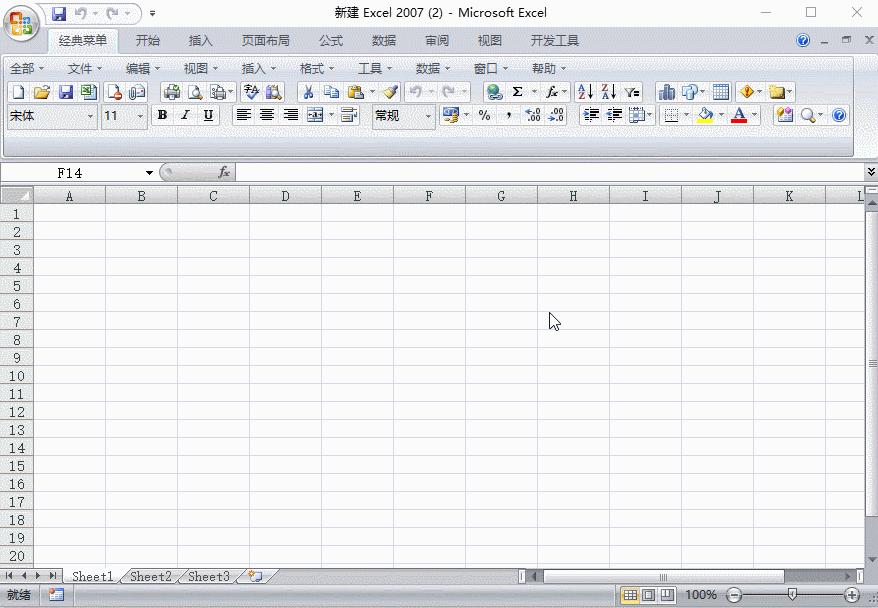Click the zoom in plus button
The height and width of the screenshot is (608, 878).
[852, 595]
